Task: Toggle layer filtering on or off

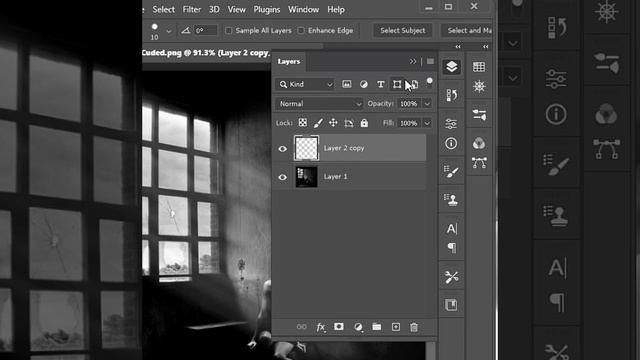Action: click(429, 82)
